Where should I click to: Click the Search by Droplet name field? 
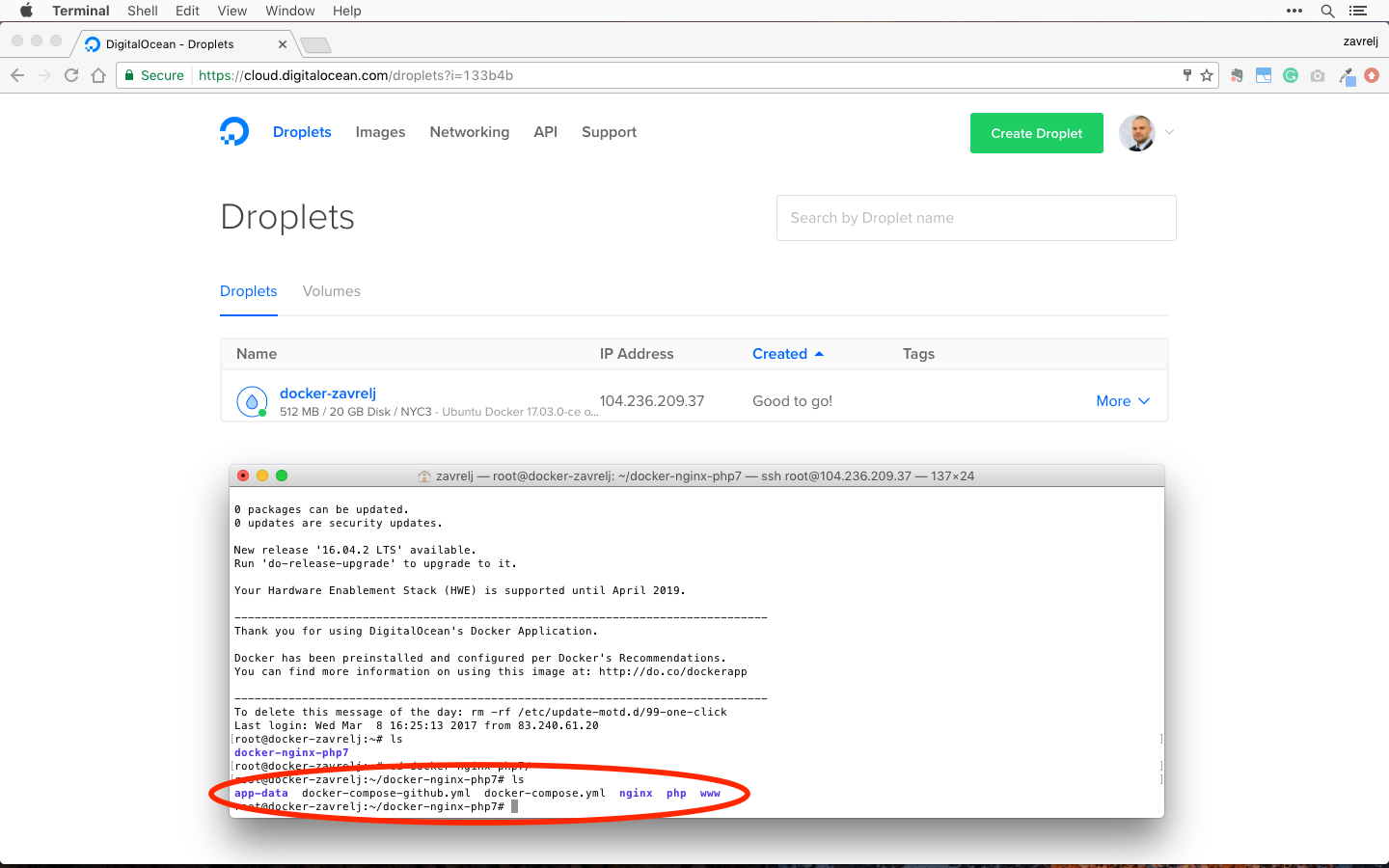(x=976, y=218)
